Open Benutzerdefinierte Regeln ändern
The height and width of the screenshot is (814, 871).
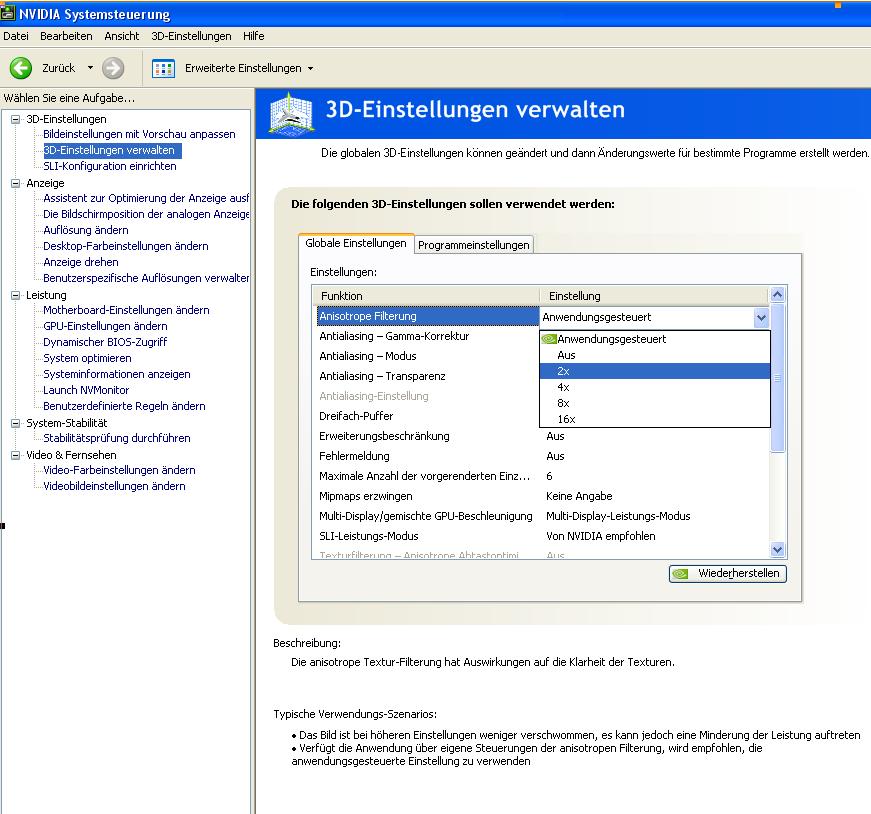(124, 406)
